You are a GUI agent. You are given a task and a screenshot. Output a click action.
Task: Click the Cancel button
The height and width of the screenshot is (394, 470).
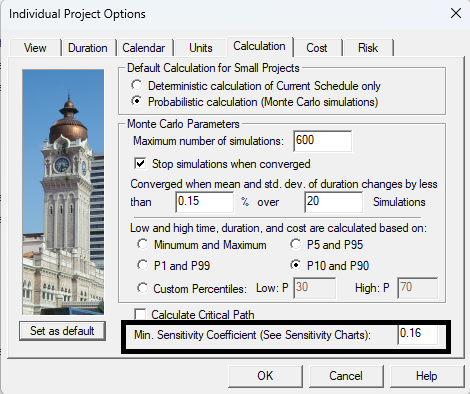(346, 376)
